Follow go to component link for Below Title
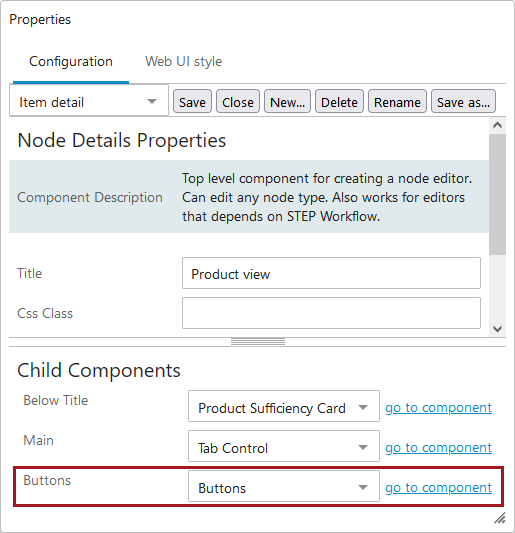 point(439,407)
